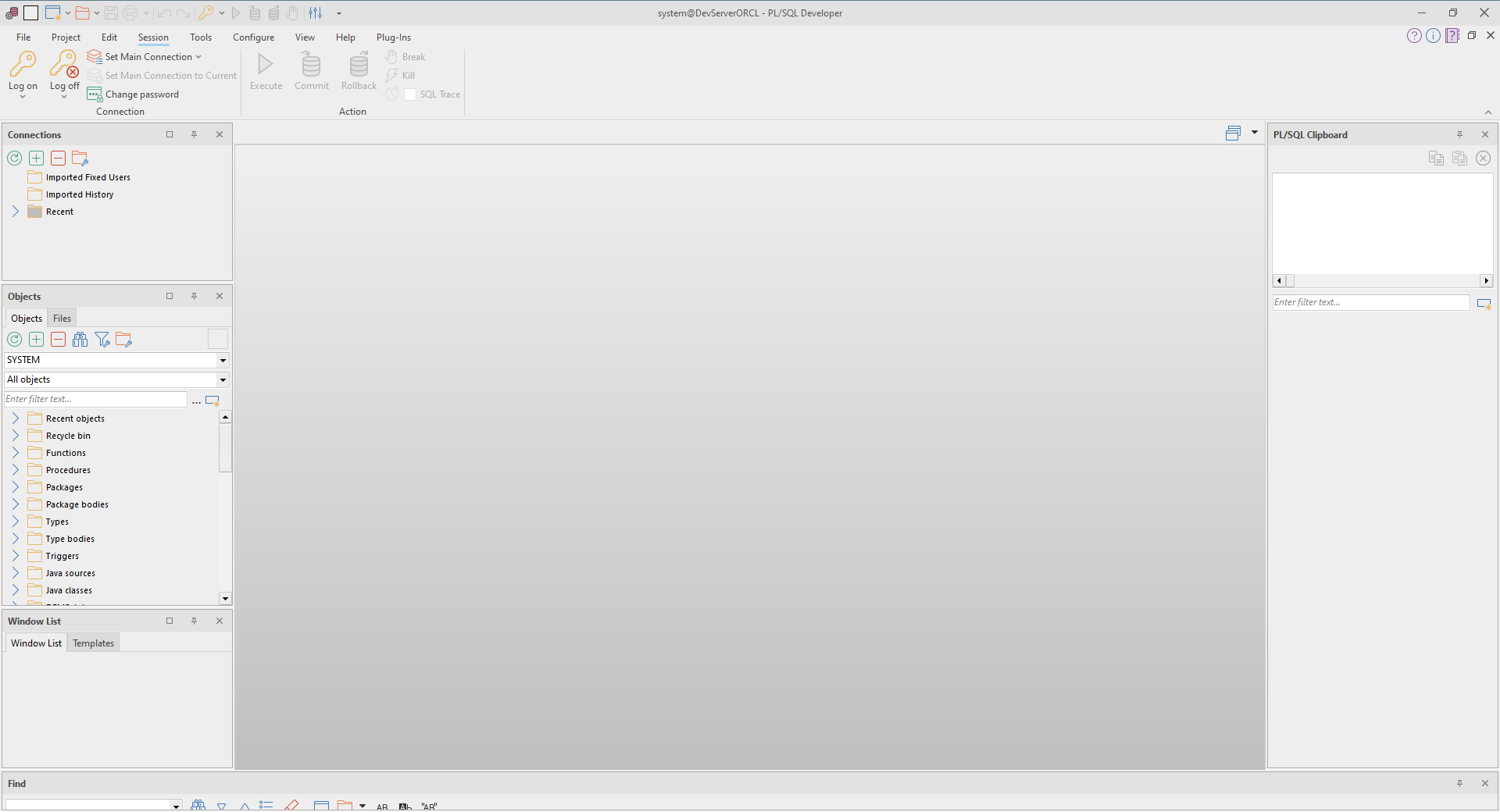Click the Preferences sliders icon in quick toolbar
The image size is (1500, 812).
(315, 12)
